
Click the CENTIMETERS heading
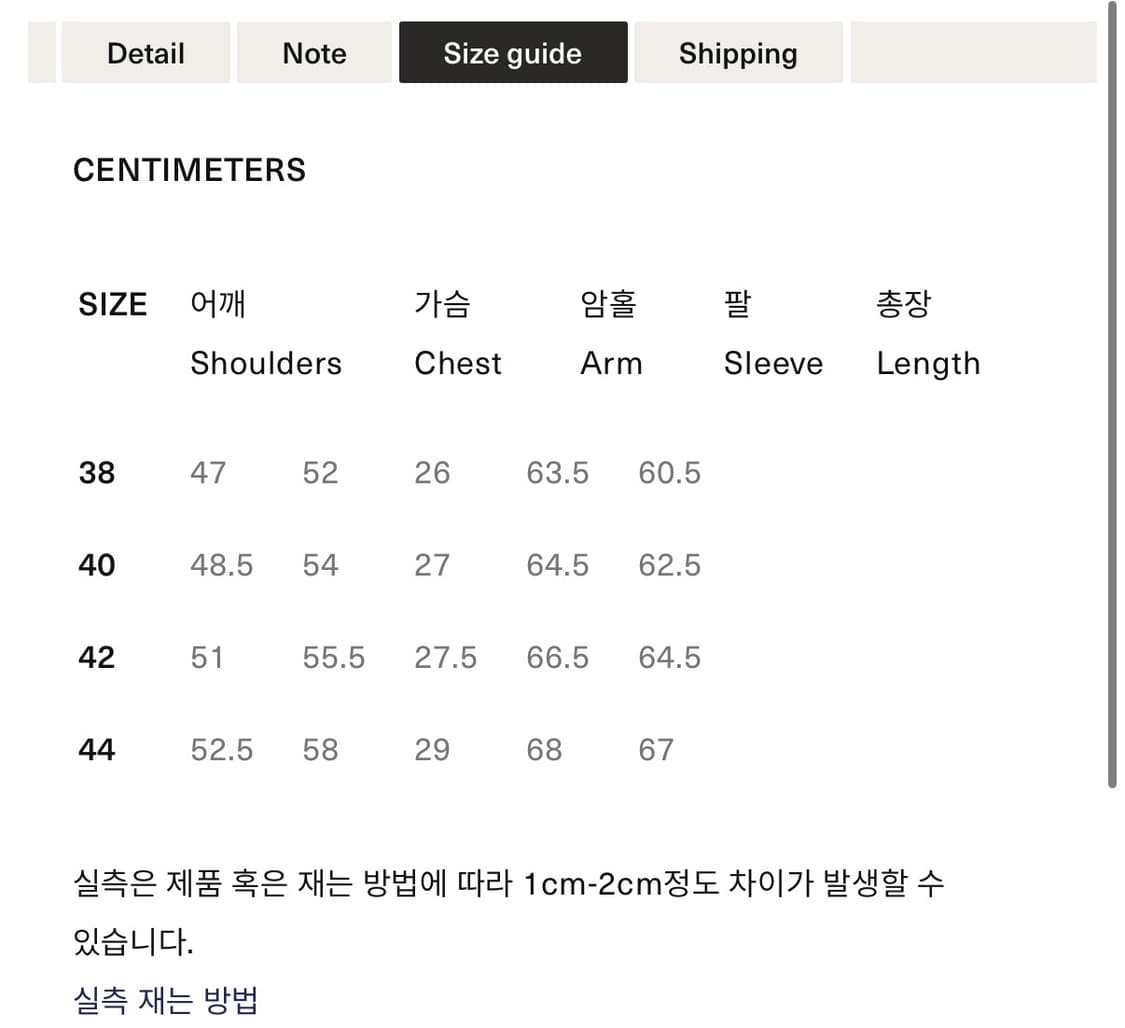[x=189, y=170]
